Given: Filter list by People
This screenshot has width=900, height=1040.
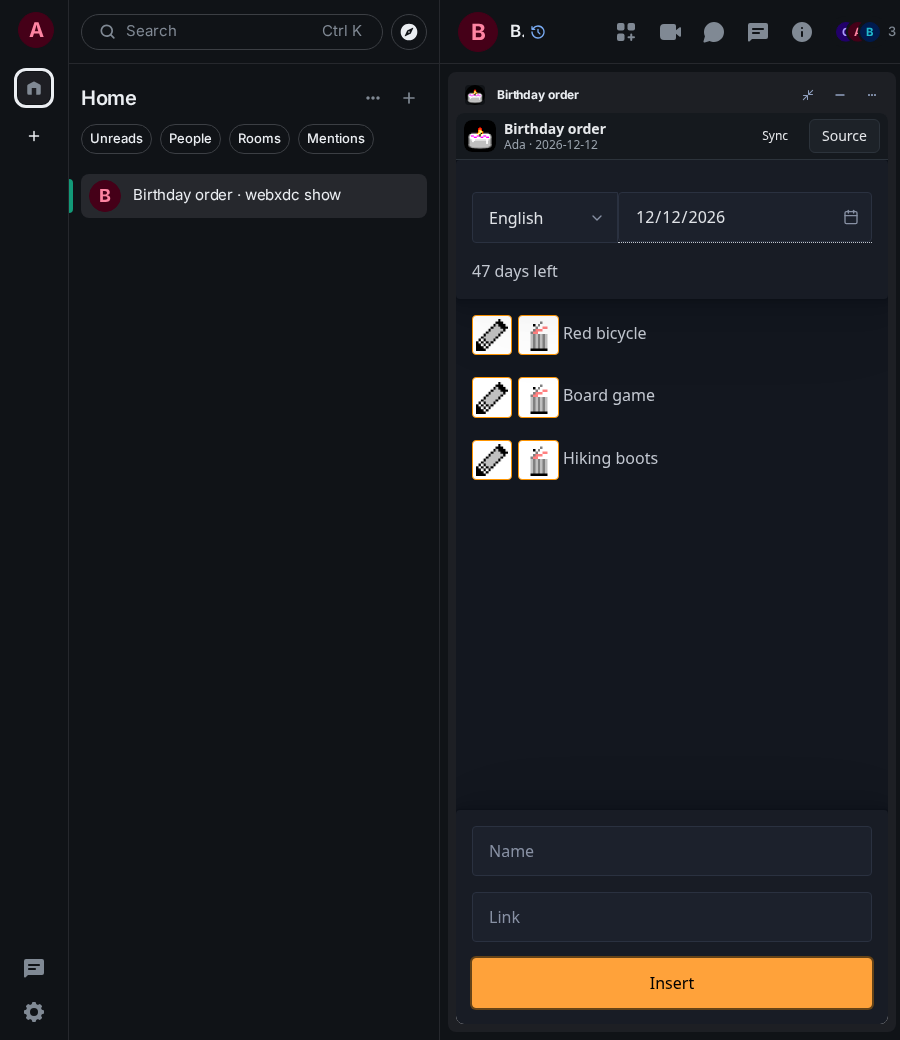Looking at the screenshot, I should (x=190, y=139).
